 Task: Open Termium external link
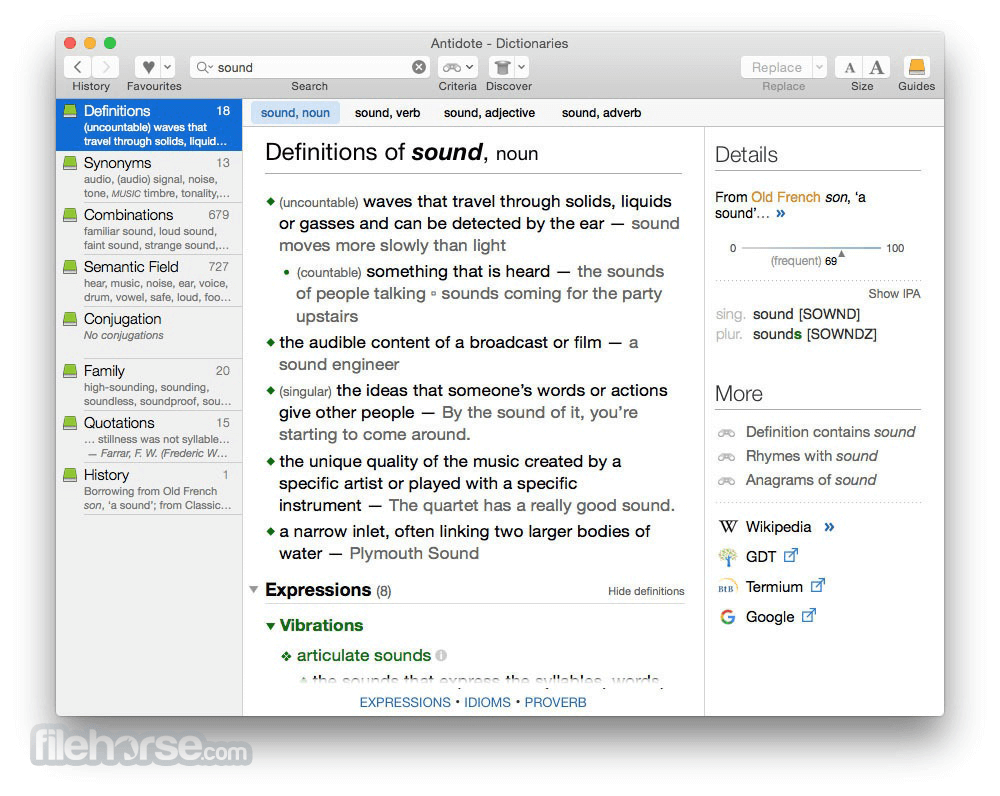[774, 587]
